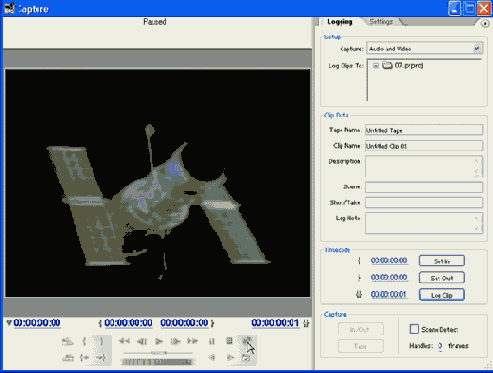Click the Scene Detect icon in transport controls
Screen dimensions: 493x373
(x=246, y=358)
